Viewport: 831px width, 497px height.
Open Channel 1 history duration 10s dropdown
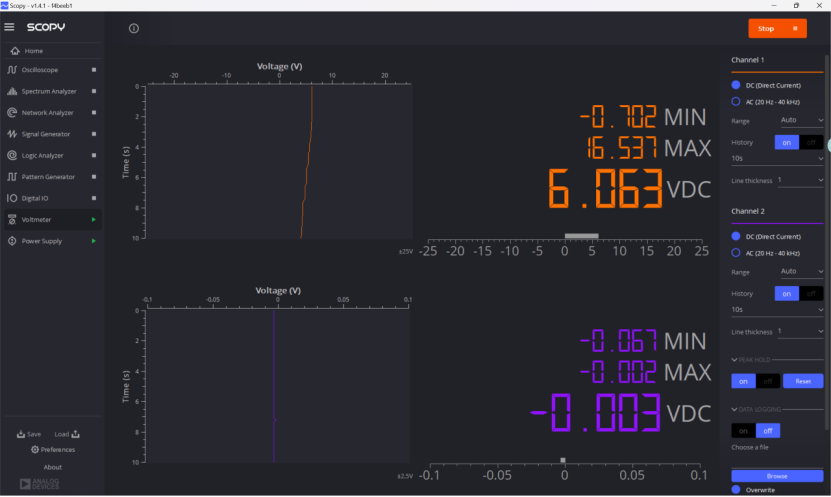777,158
